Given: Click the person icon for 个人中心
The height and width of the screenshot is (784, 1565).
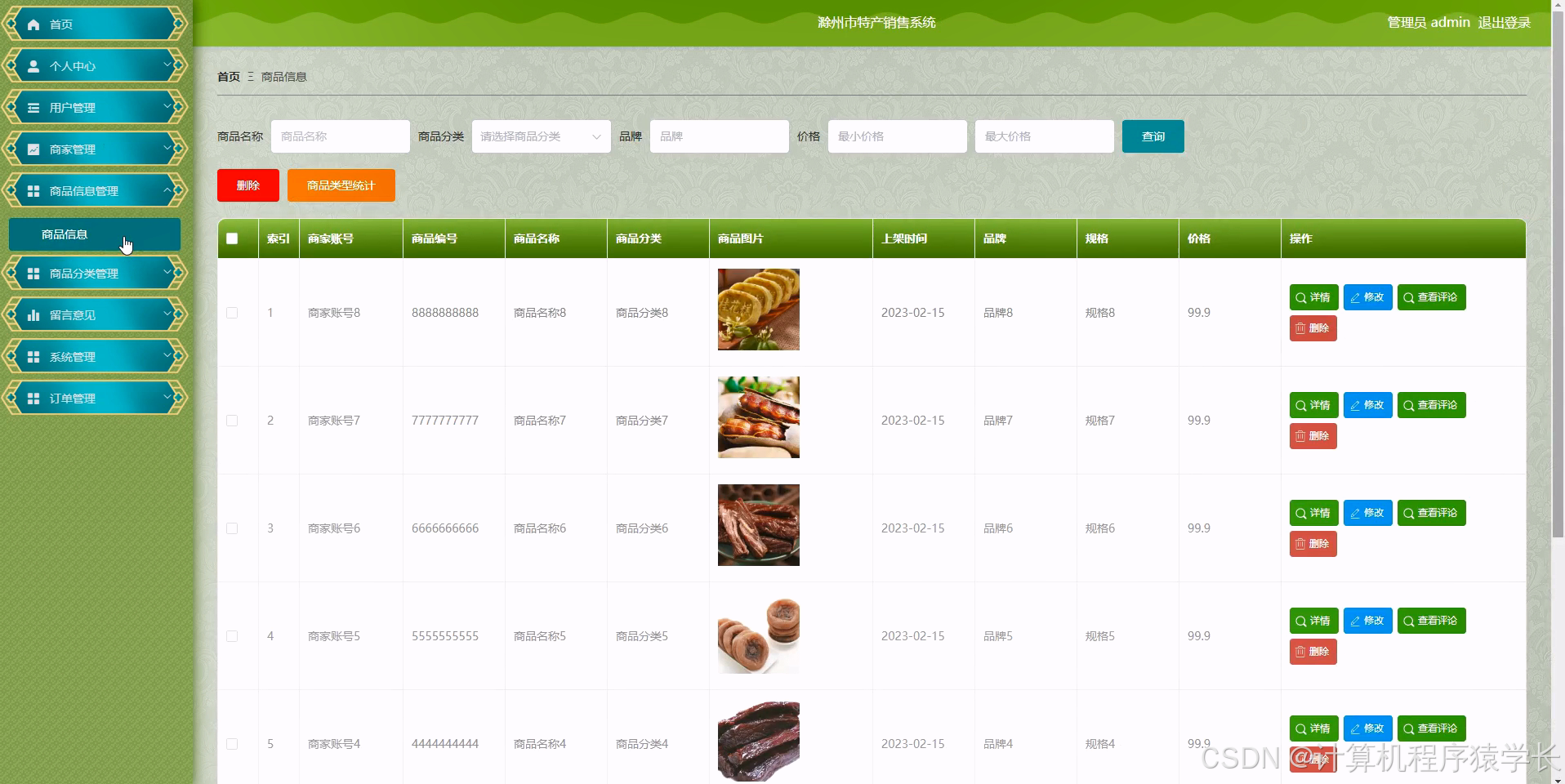Looking at the screenshot, I should coord(33,66).
